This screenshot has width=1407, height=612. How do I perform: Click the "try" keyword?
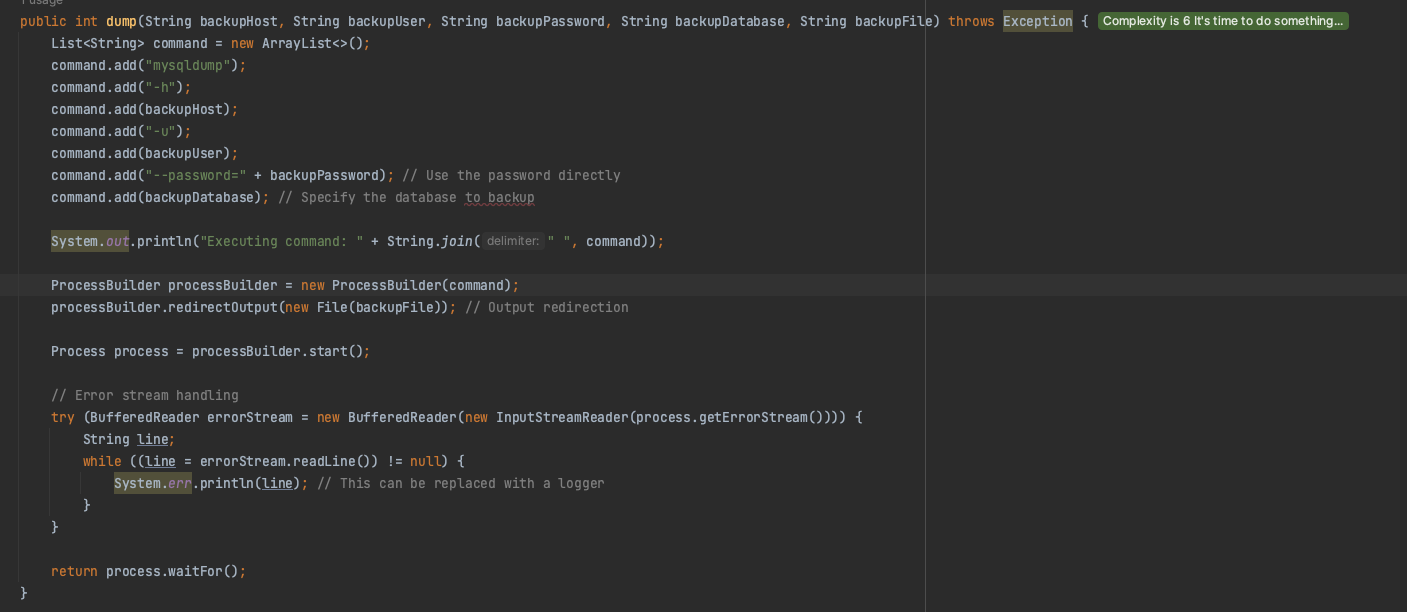click(x=63, y=417)
